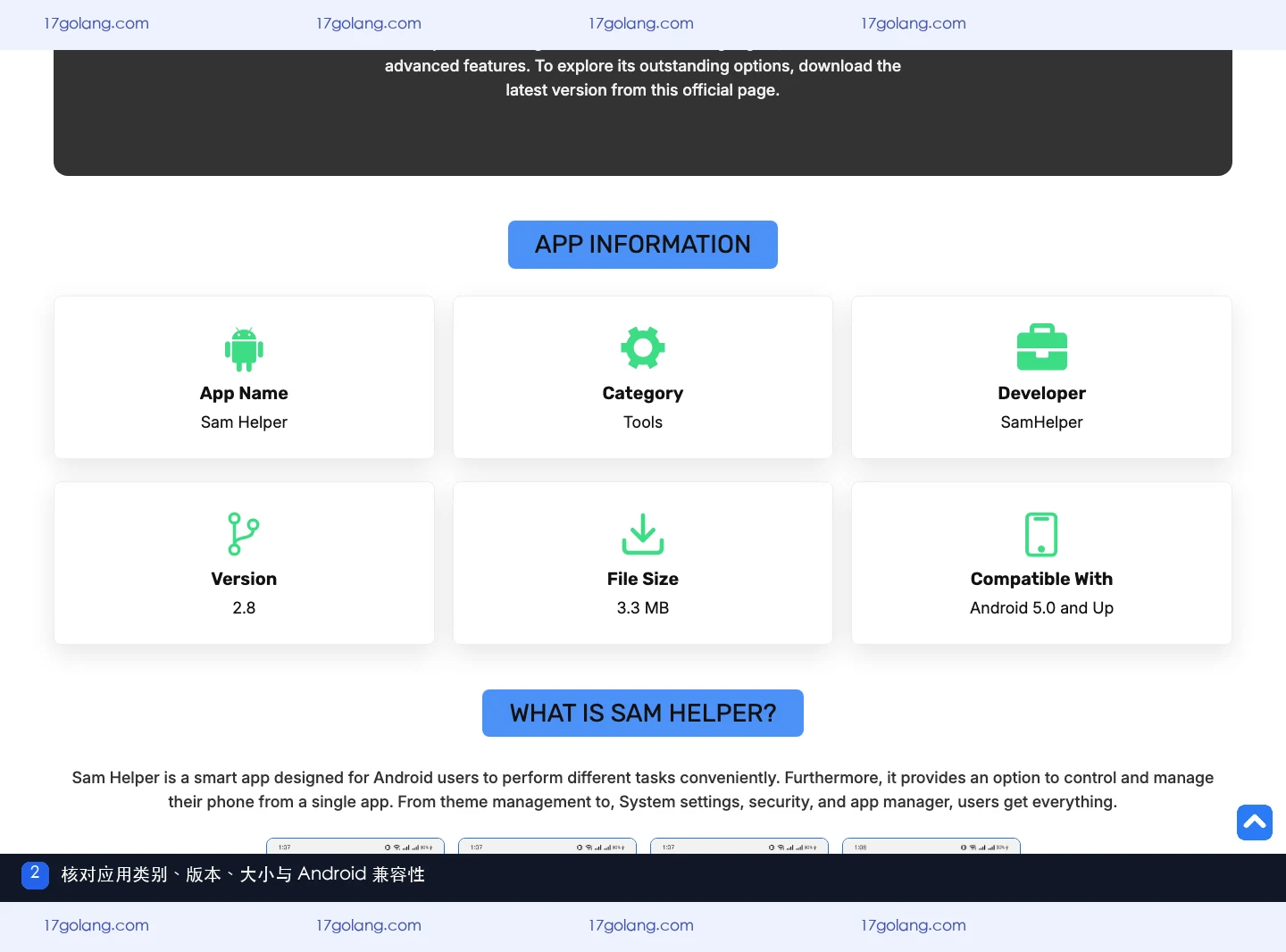Click the Version branch icon
Viewport: 1286px width, 952px height.
click(243, 534)
